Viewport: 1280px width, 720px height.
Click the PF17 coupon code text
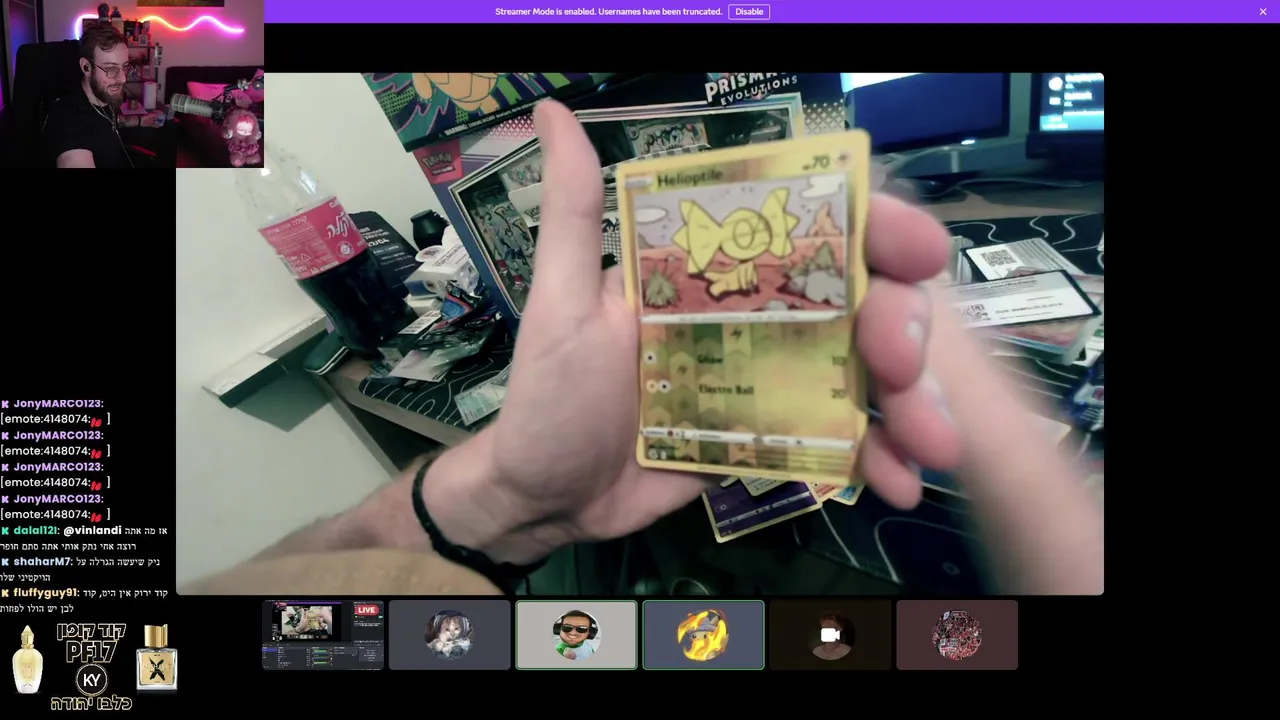[x=91, y=653]
